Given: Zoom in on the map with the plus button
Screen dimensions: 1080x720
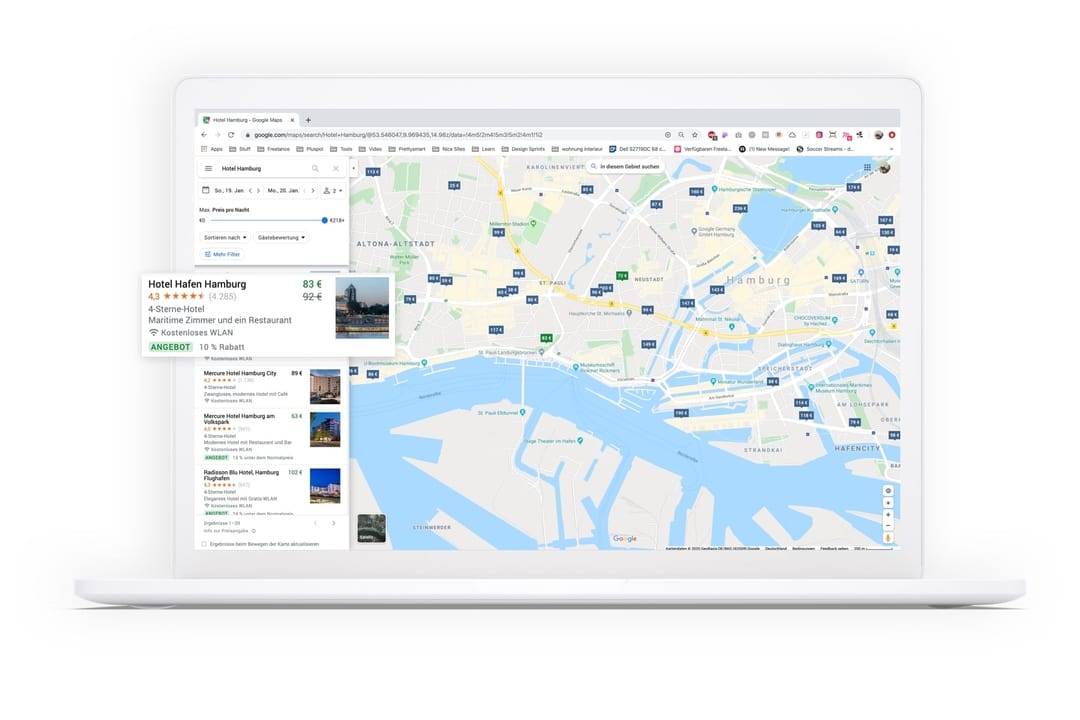Looking at the screenshot, I should pyautogui.click(x=888, y=514).
